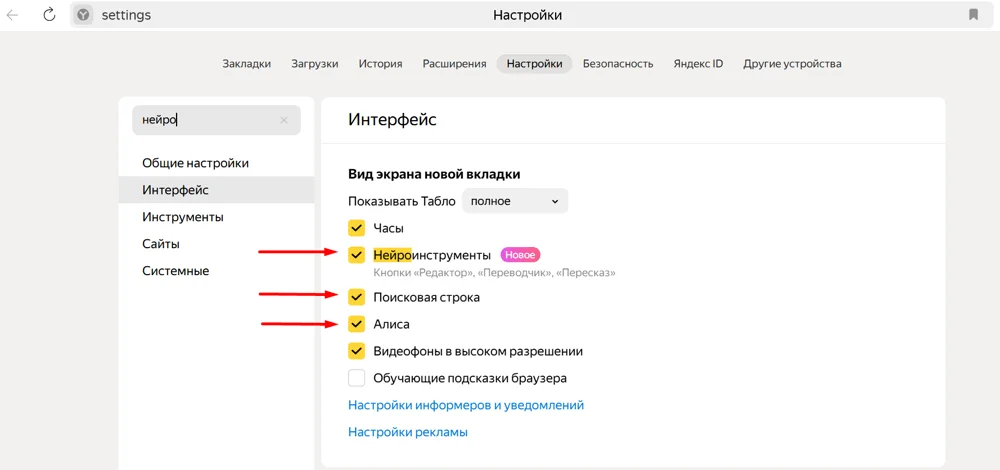Screen dimensions: 1000x470
Task: Click the settings search field containing нейро
Action: click(x=205, y=120)
